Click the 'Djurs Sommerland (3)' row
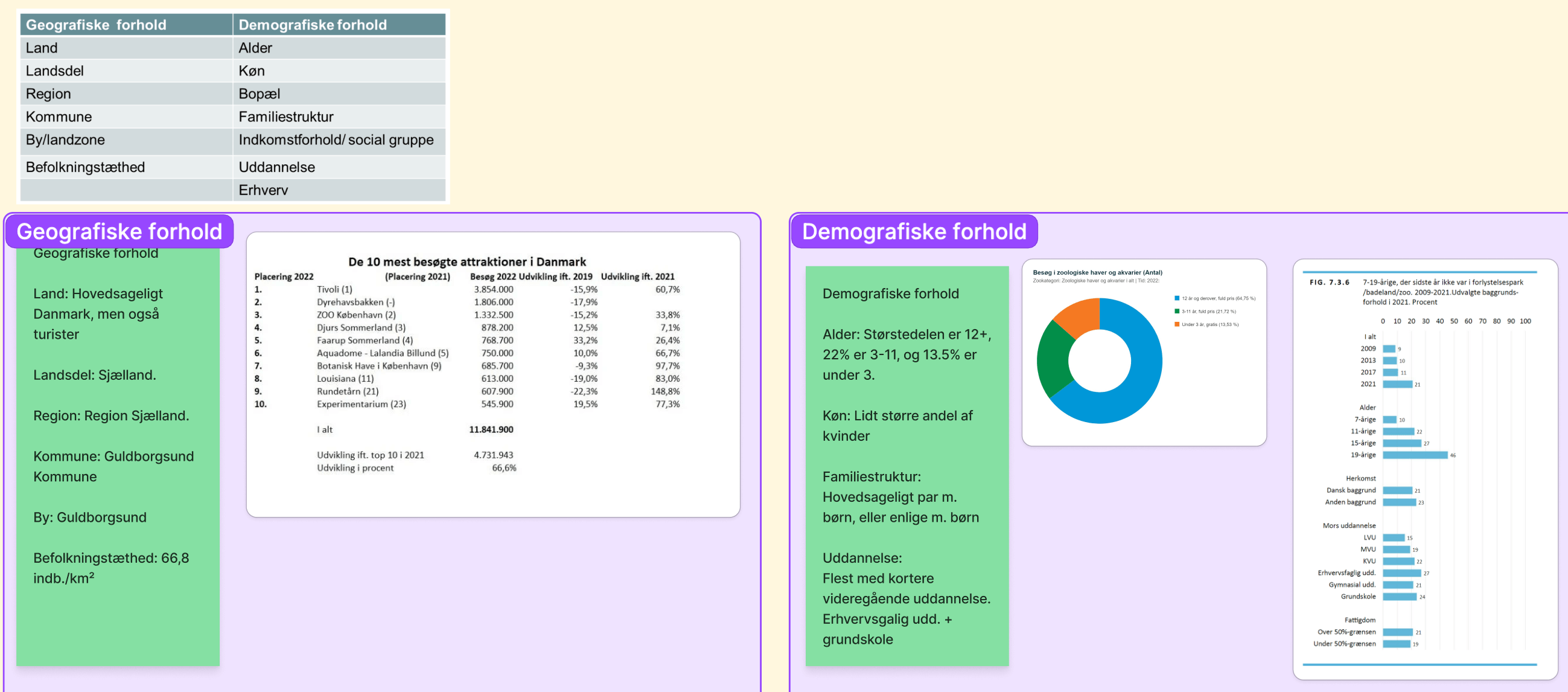 [x=467, y=328]
